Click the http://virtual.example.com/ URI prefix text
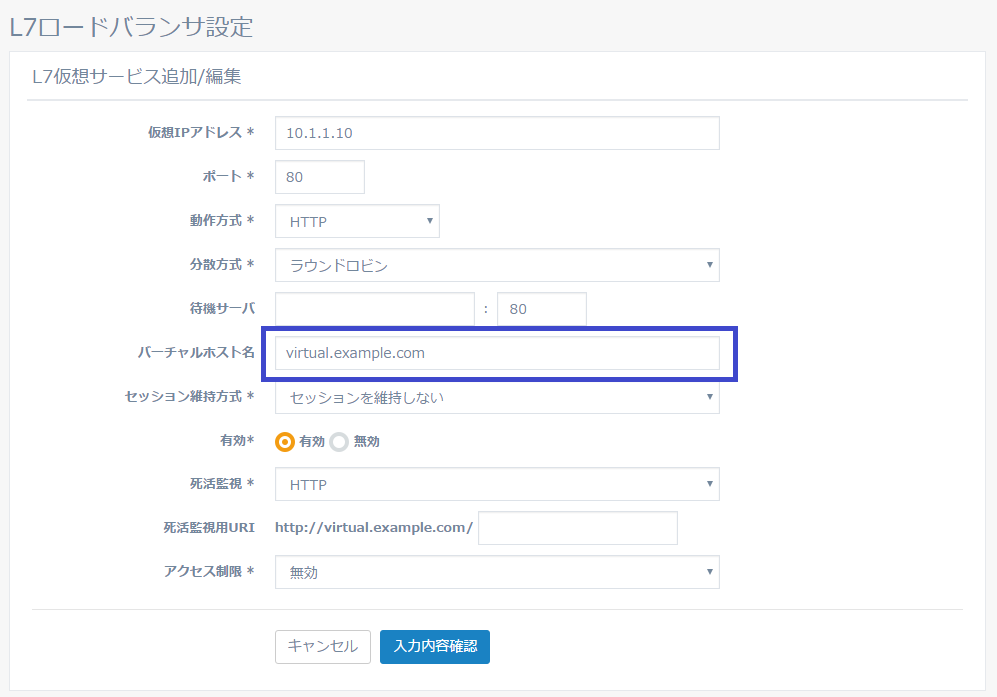The height and width of the screenshot is (697, 997). (374, 528)
